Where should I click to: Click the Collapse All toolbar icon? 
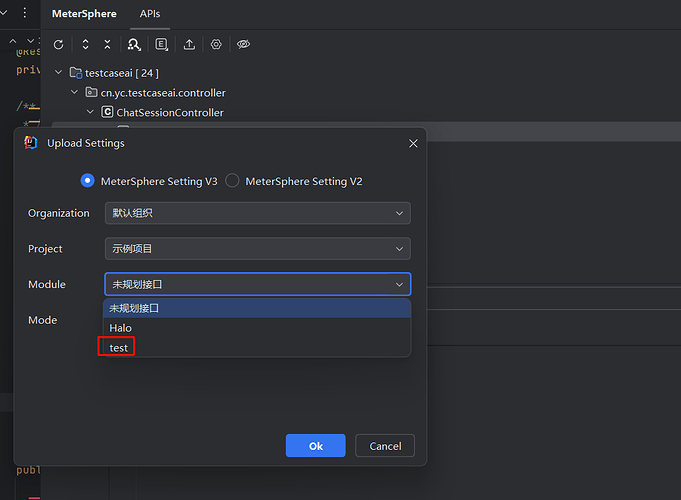tap(107, 45)
